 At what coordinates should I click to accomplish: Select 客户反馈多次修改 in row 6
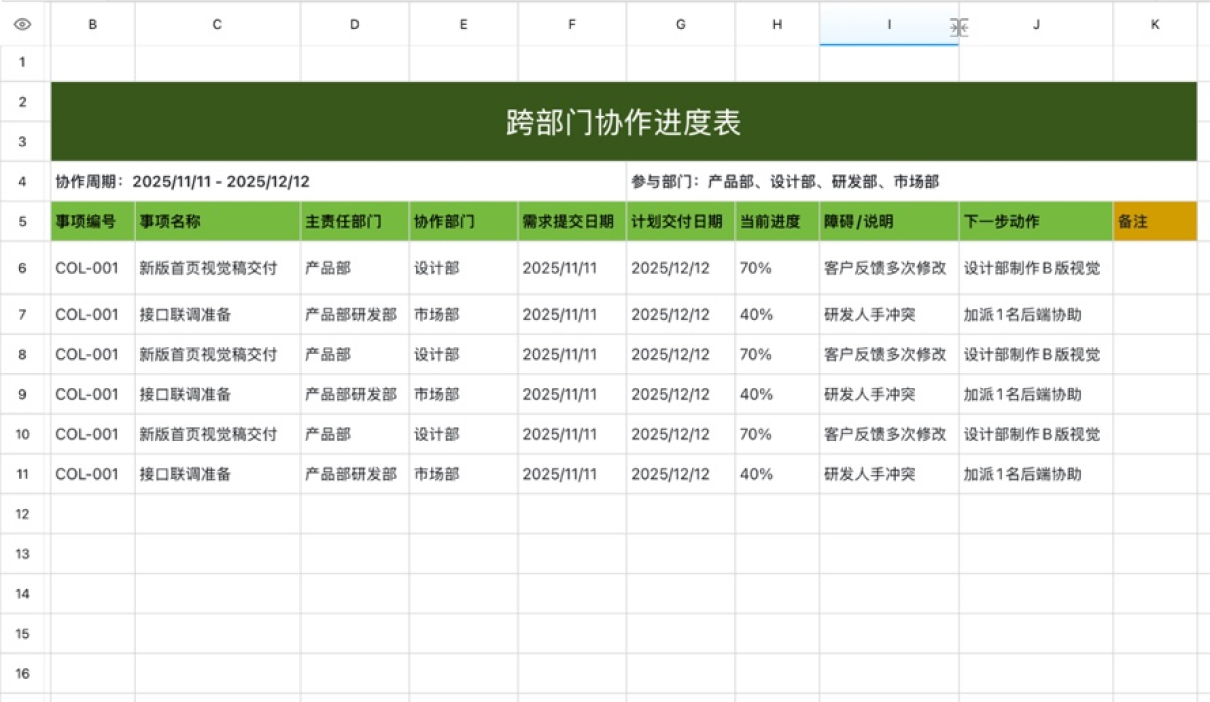click(x=889, y=268)
